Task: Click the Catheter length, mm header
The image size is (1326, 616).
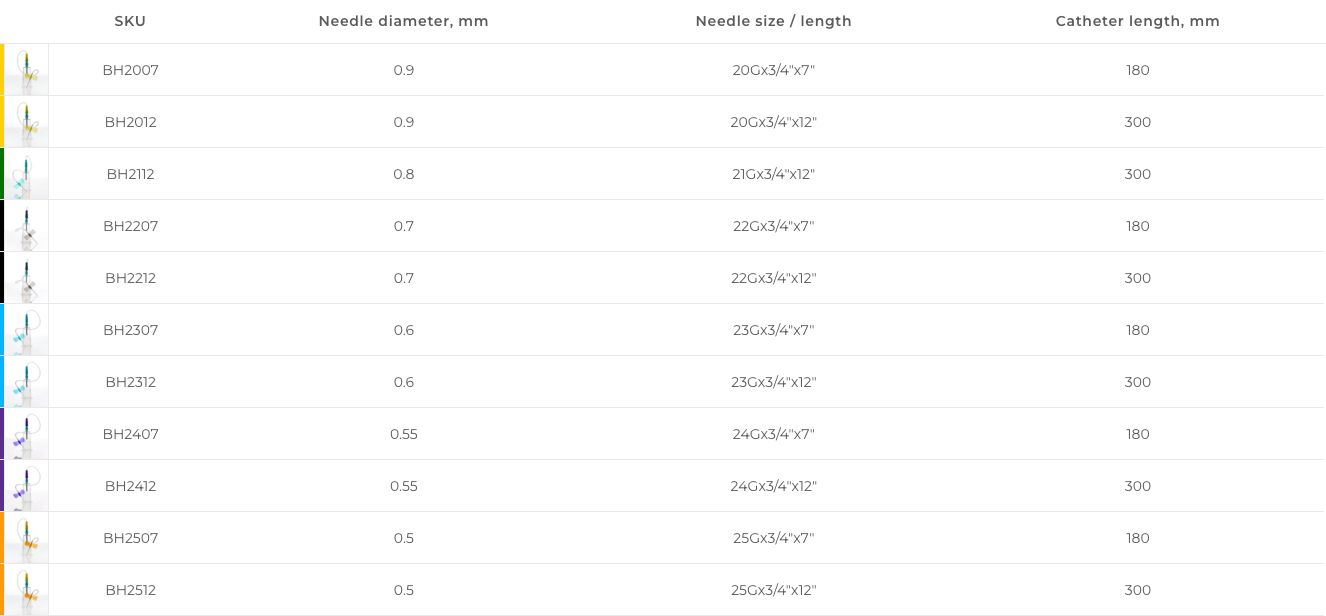Action: pos(1137,21)
